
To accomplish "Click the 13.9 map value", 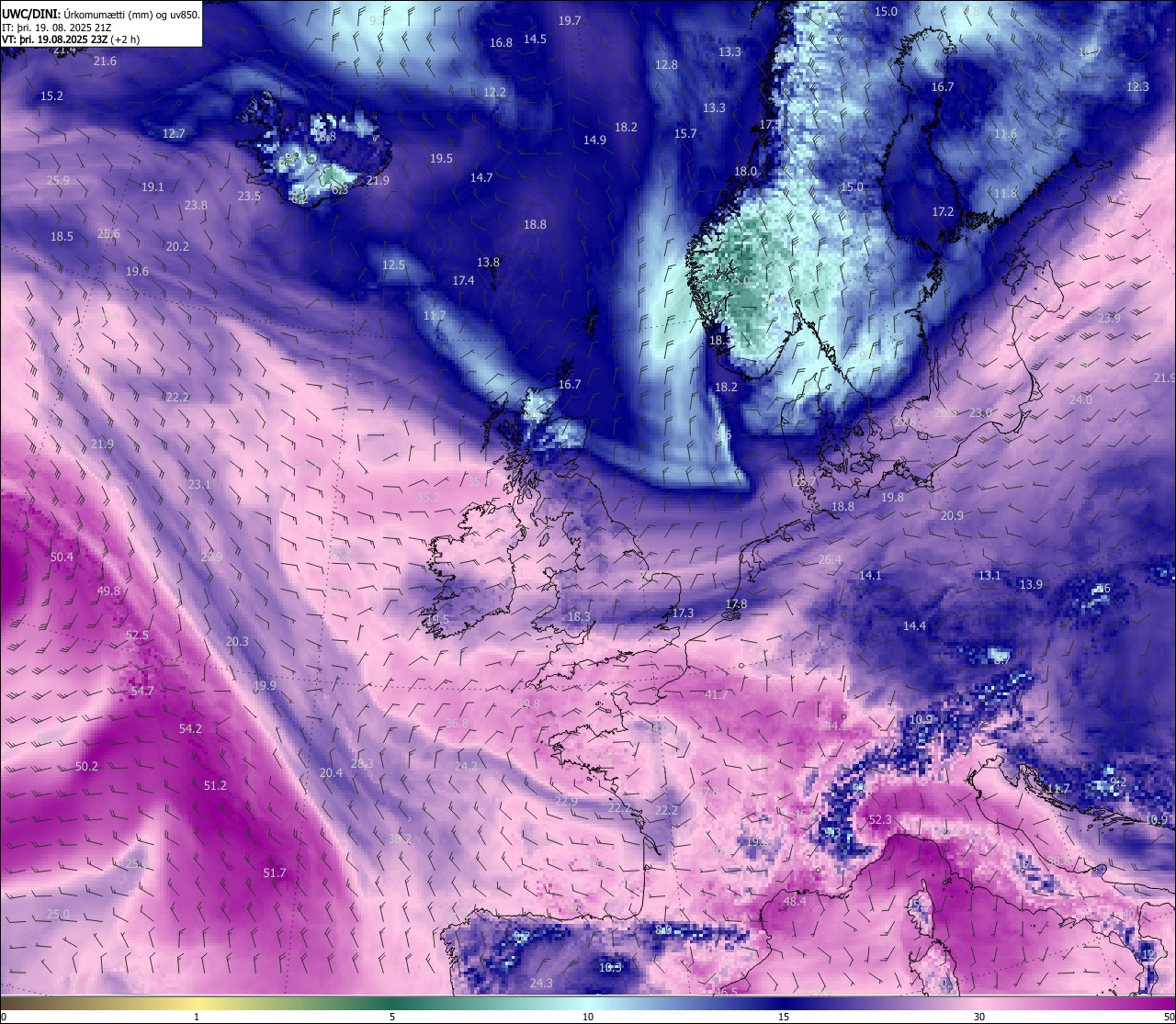I will coord(1031,584).
